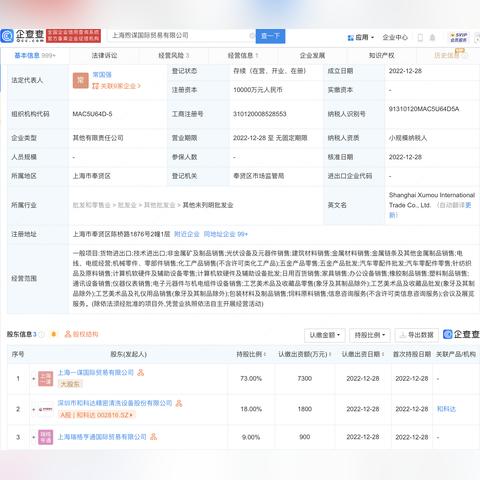Click equity icon next to 深圳市和科达精密清洗设备股份有限公司
The image size is (480, 480).
pos(179,403)
